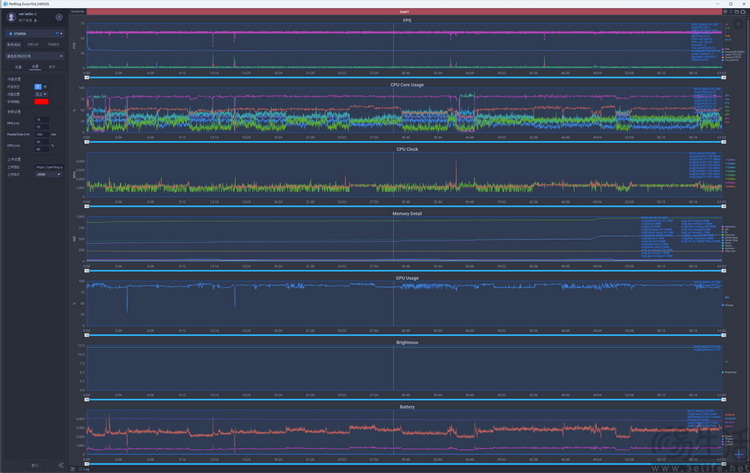The width and height of the screenshot is (750, 473).
Task: Collapse the left sidebar with double-chevron icon
Action: pos(59,465)
